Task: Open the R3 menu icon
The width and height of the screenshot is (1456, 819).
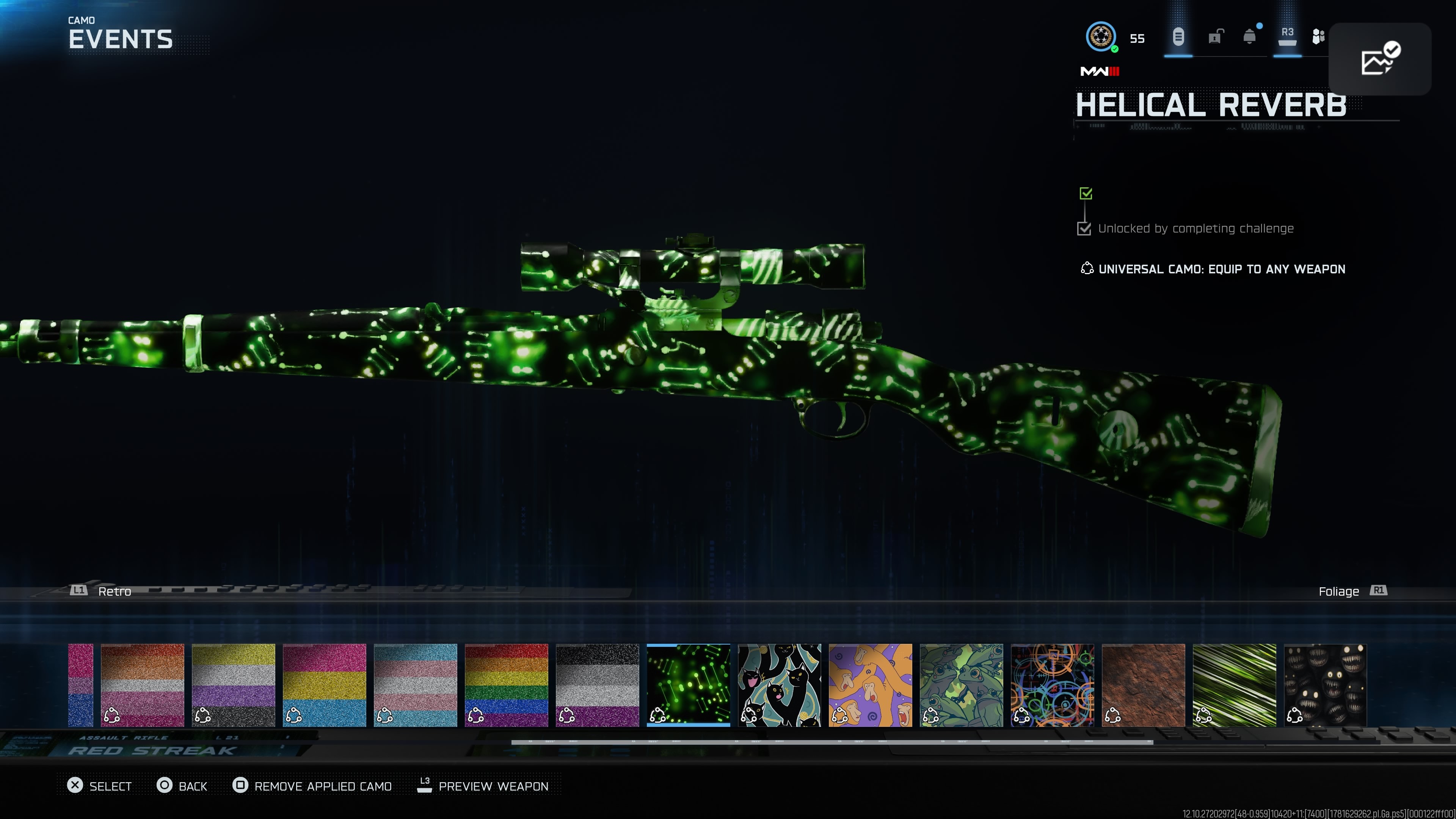Action: (x=1287, y=37)
